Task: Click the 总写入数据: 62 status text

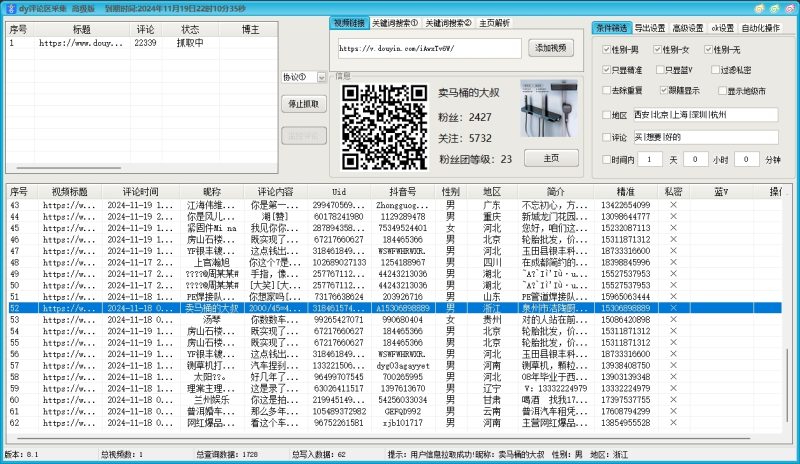Action: [x=319, y=454]
